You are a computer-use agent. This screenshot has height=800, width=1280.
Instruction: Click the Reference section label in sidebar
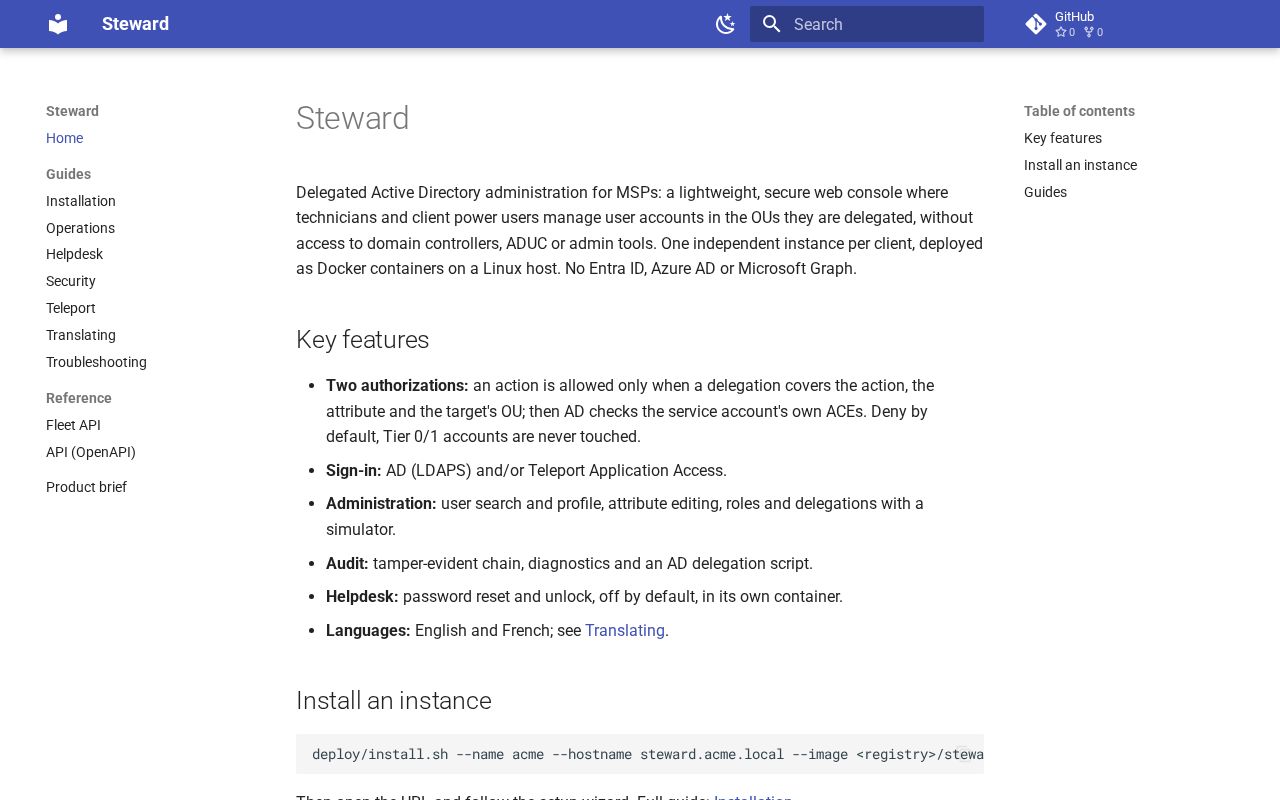coord(79,398)
